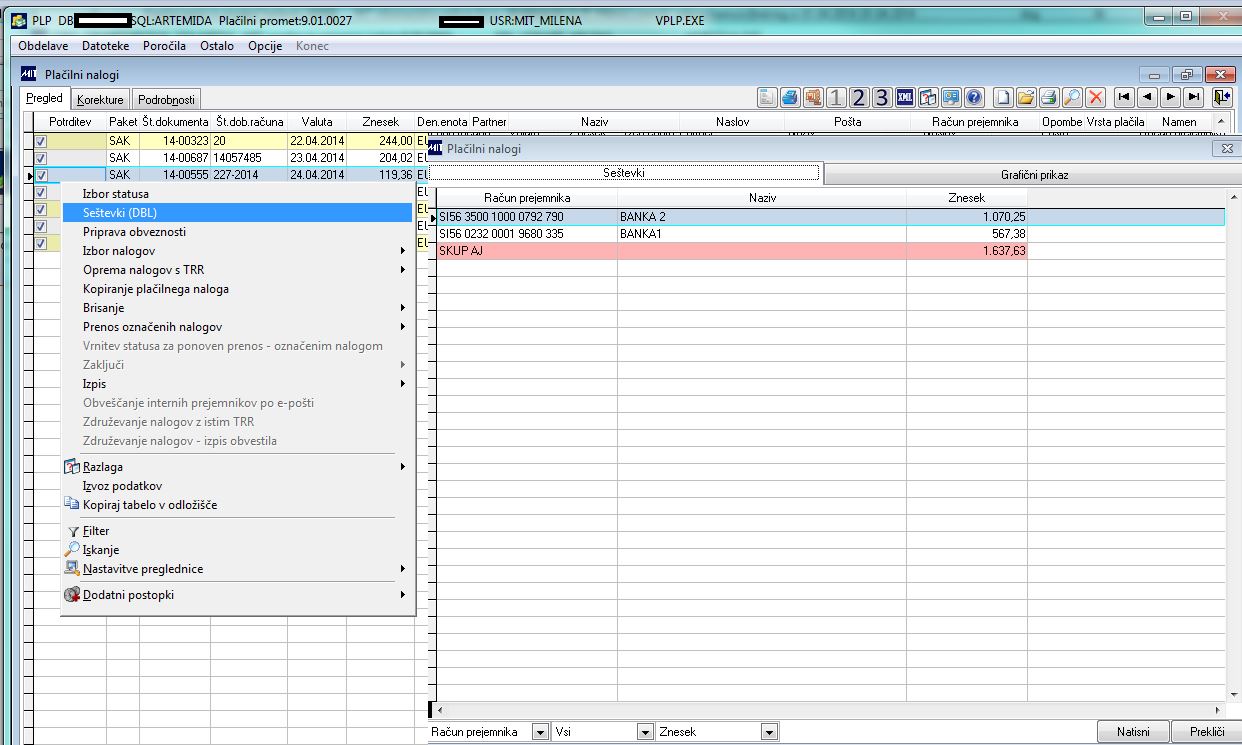The width and height of the screenshot is (1242, 745).
Task: Select the Seštevki tab
Action: (625, 173)
